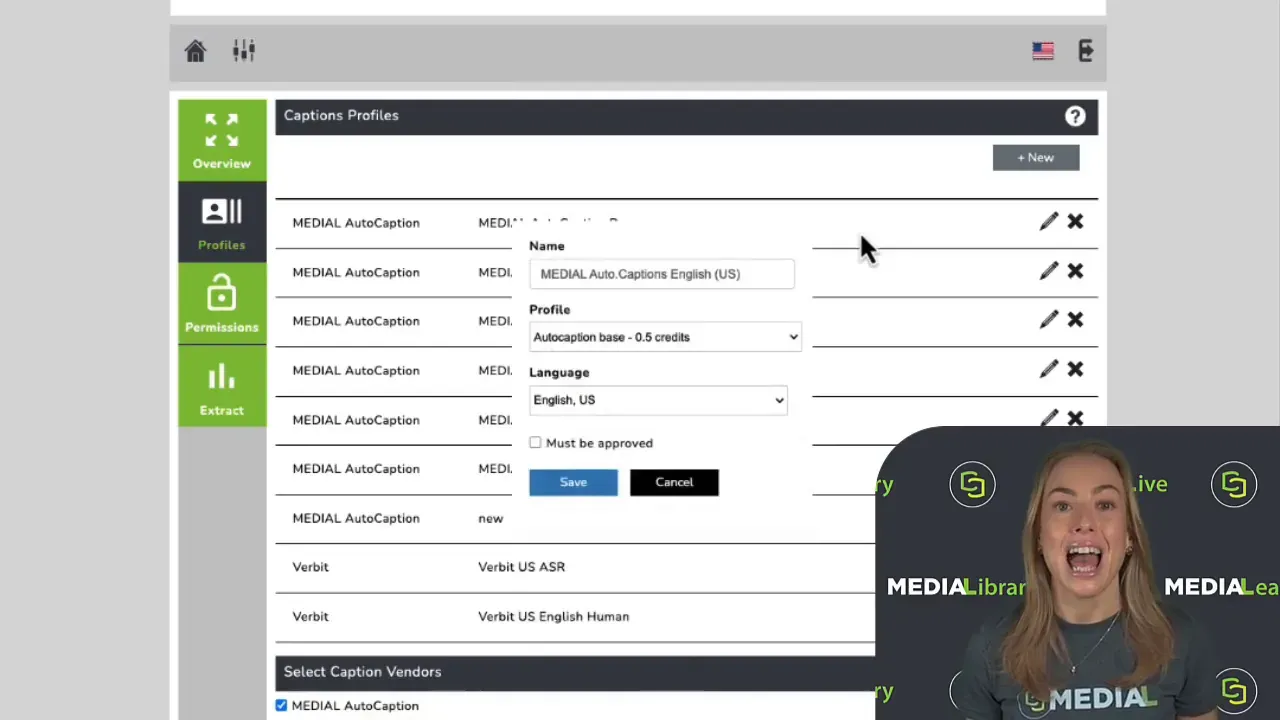Screen dimensions: 1280x720
Task: Save the caption profile
Action: click(x=573, y=482)
